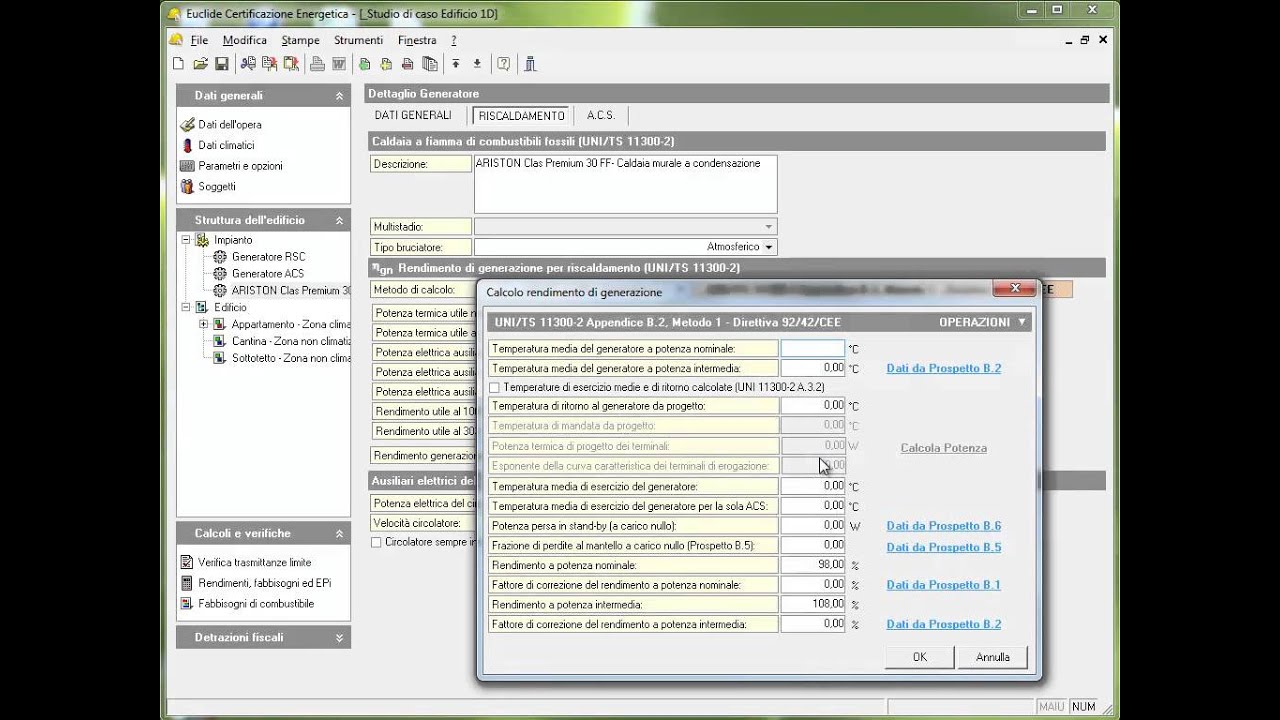Click the Dati dell'opera icon
This screenshot has width=1280, height=720.
(x=187, y=125)
